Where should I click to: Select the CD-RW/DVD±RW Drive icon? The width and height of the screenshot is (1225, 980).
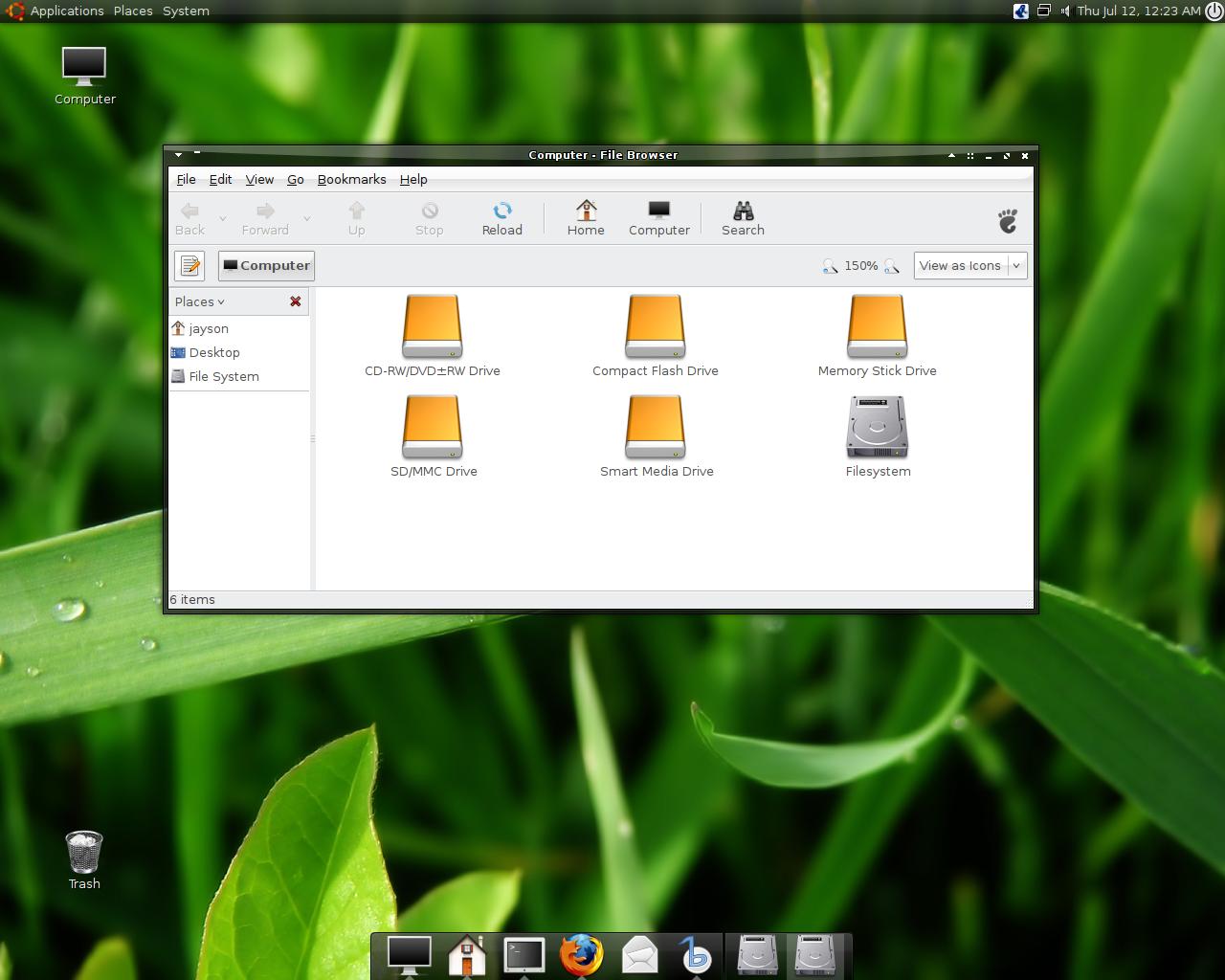coord(433,326)
